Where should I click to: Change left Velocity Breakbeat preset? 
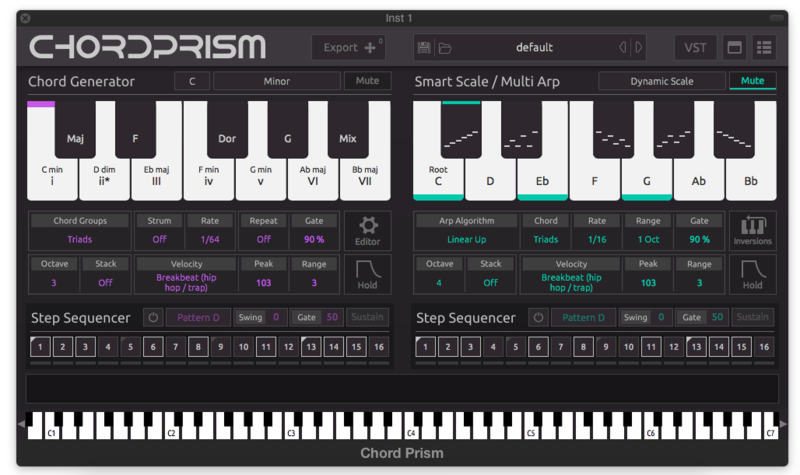click(x=186, y=283)
